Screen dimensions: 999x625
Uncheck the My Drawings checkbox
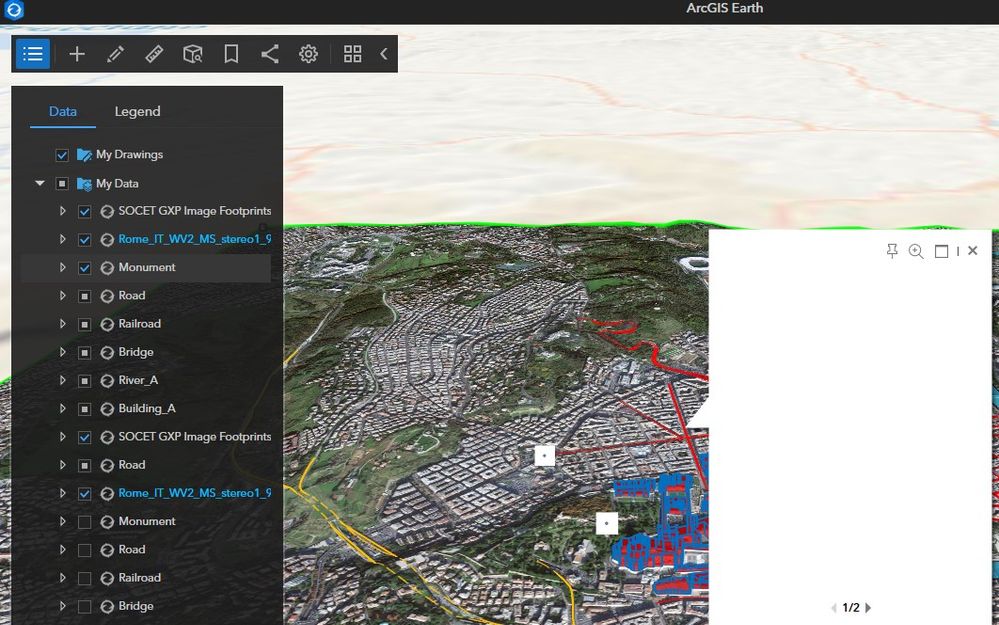[62, 155]
